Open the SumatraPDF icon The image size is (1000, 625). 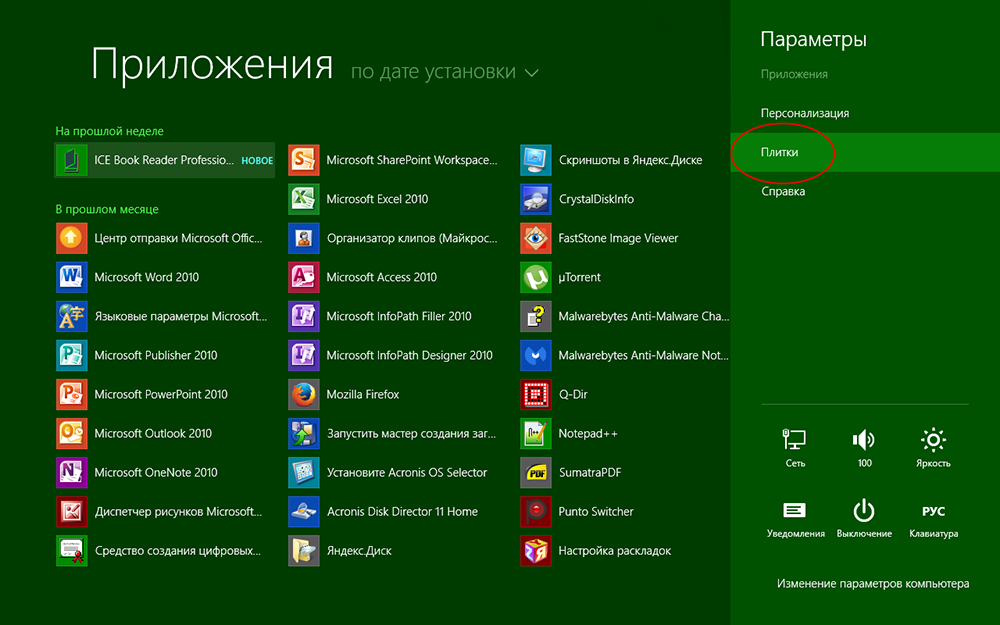(x=536, y=473)
